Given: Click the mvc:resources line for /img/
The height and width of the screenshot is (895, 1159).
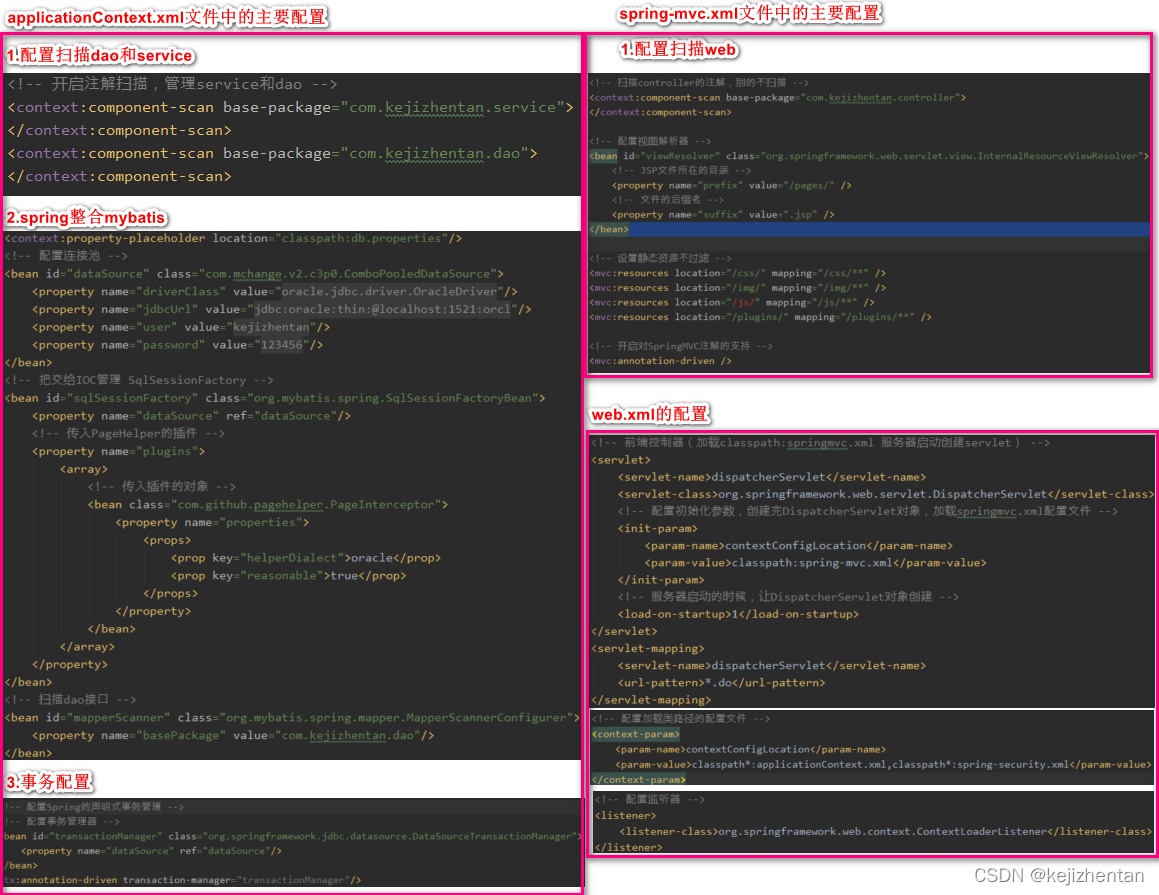Looking at the screenshot, I should pos(738,287).
